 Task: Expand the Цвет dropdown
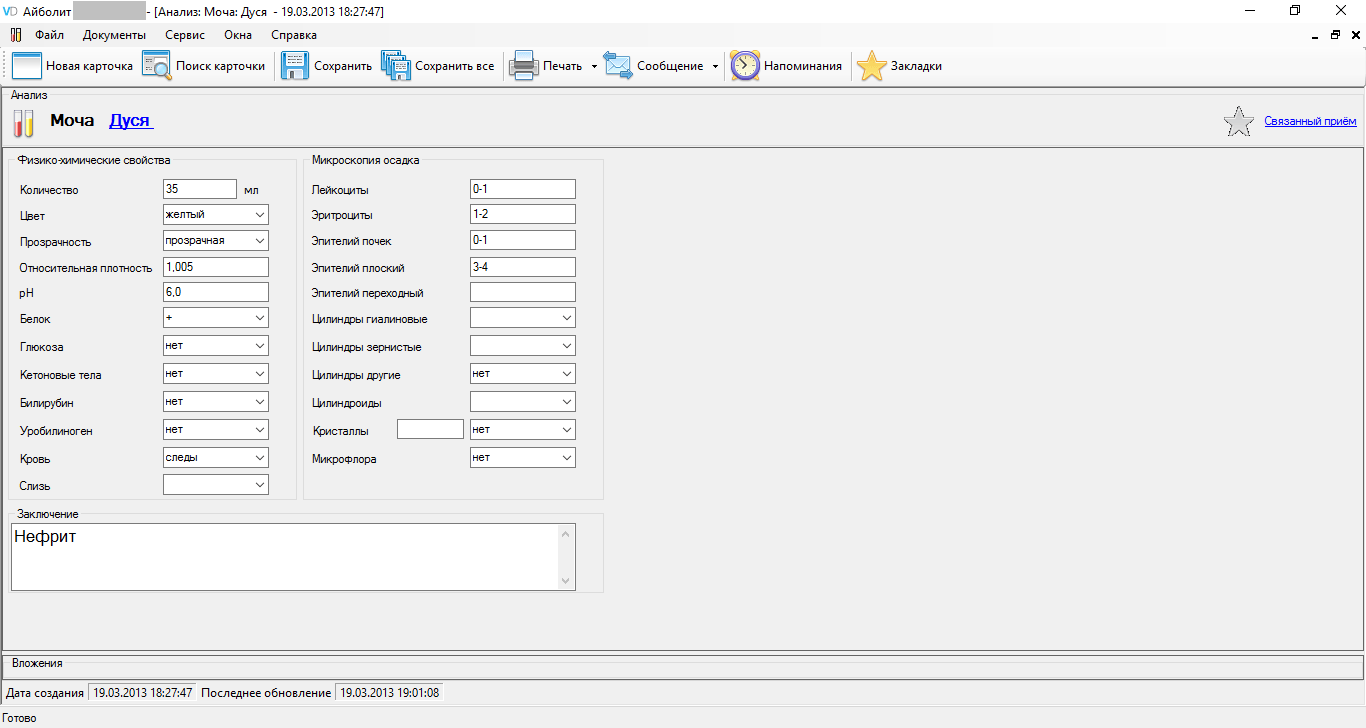click(260, 215)
